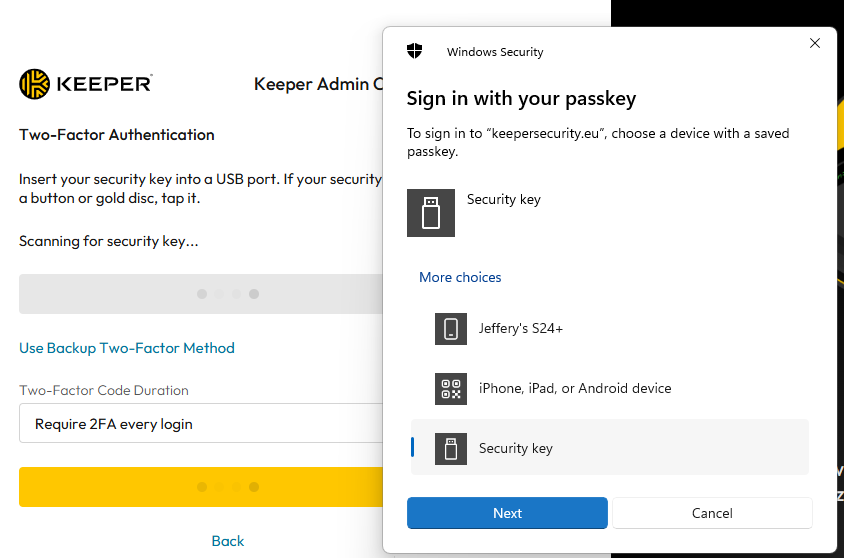Open the Two-Factor Code Duration dropdown
Image resolution: width=844 pixels, height=558 pixels.
[x=200, y=424]
